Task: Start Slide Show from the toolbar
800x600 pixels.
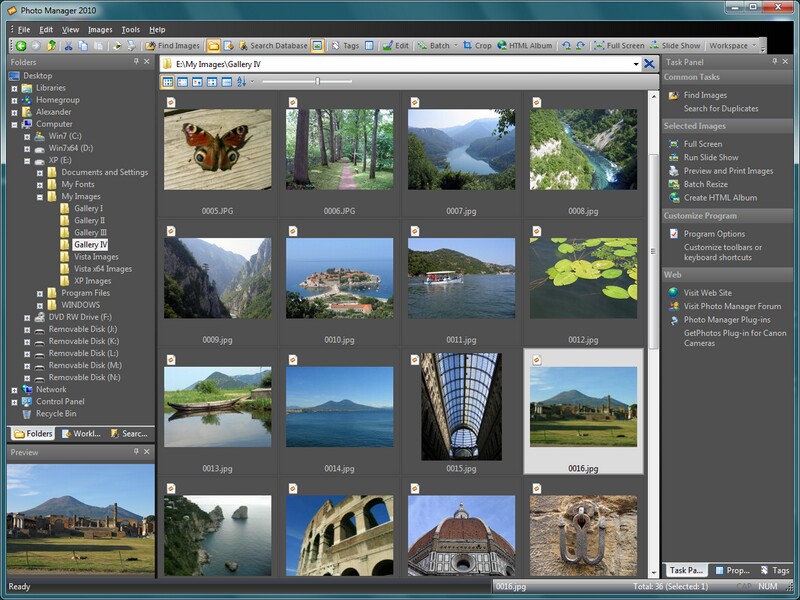Action: tap(674, 45)
